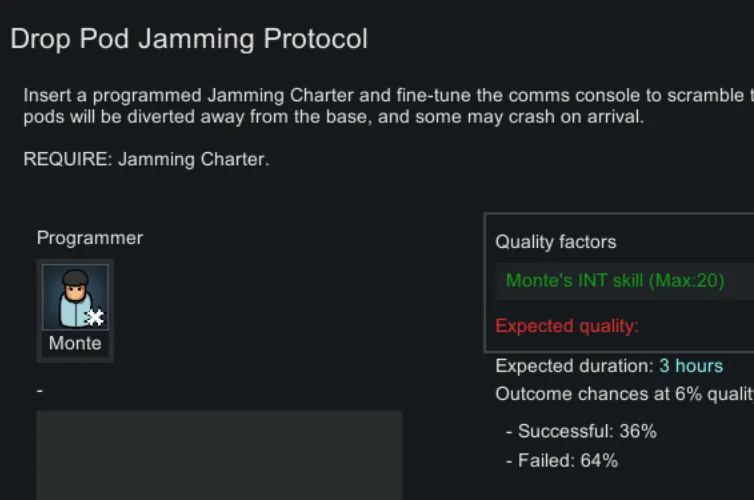Click the Monte name label under the portrait
The height and width of the screenshot is (500, 754).
(75, 343)
